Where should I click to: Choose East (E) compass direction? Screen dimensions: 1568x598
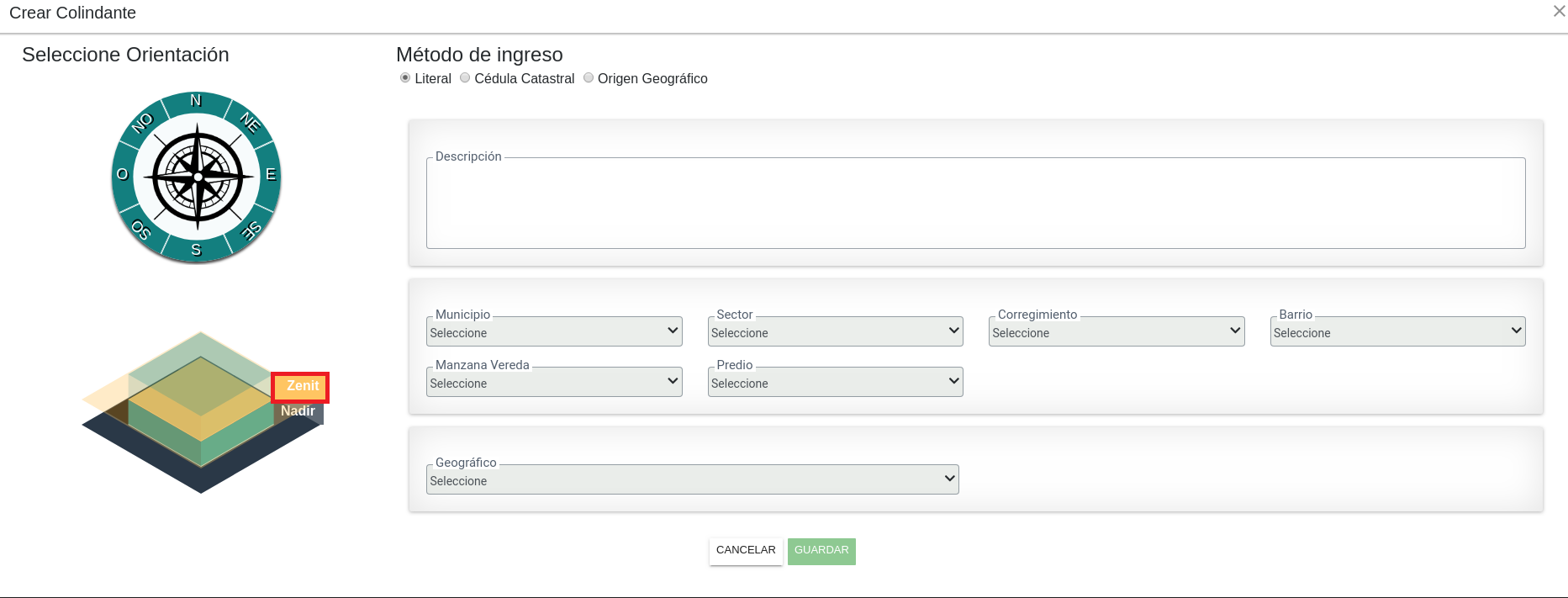point(271,175)
